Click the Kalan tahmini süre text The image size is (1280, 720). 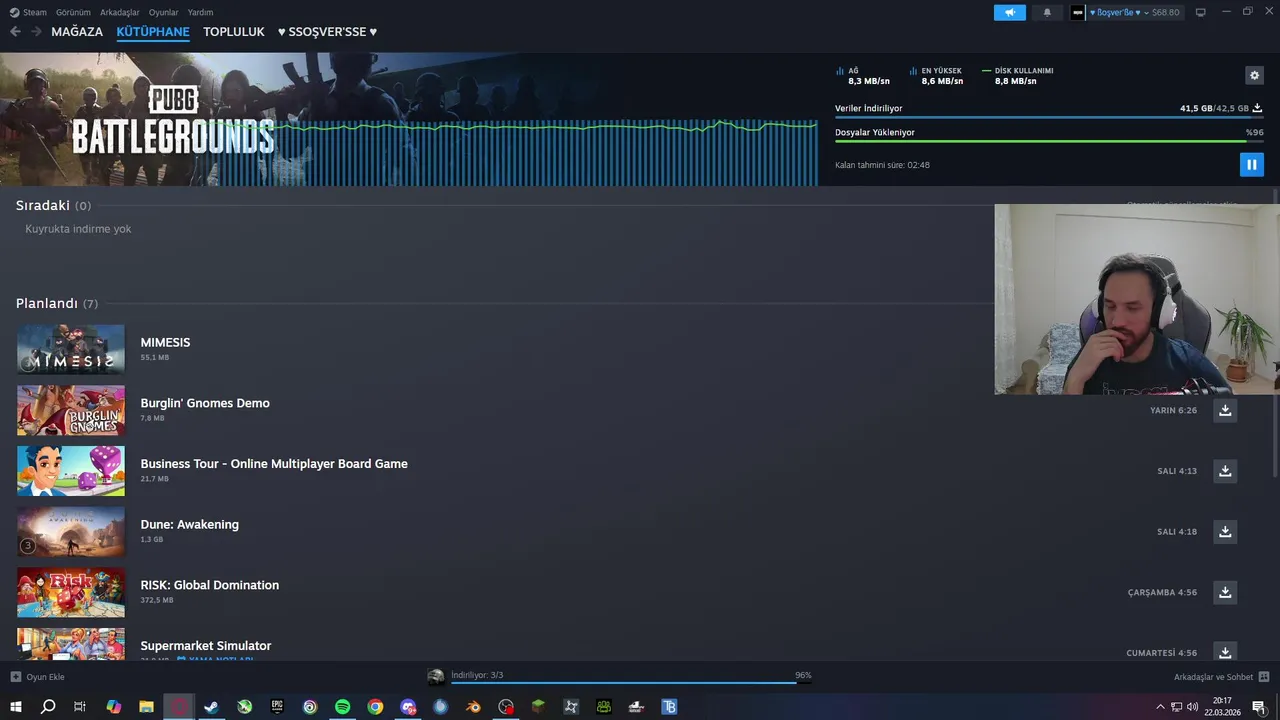(x=882, y=165)
